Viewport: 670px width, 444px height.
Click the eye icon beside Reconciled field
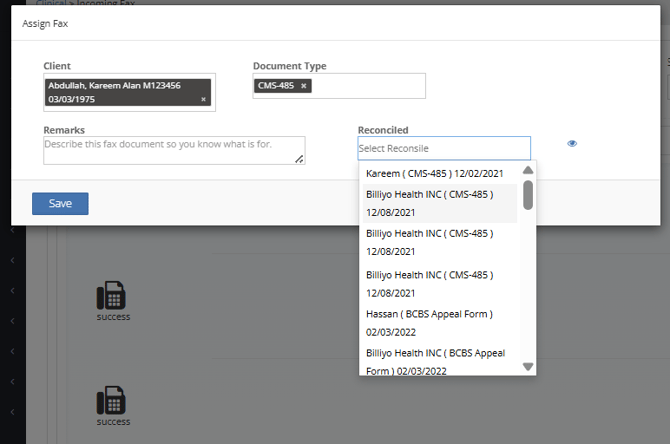click(572, 144)
